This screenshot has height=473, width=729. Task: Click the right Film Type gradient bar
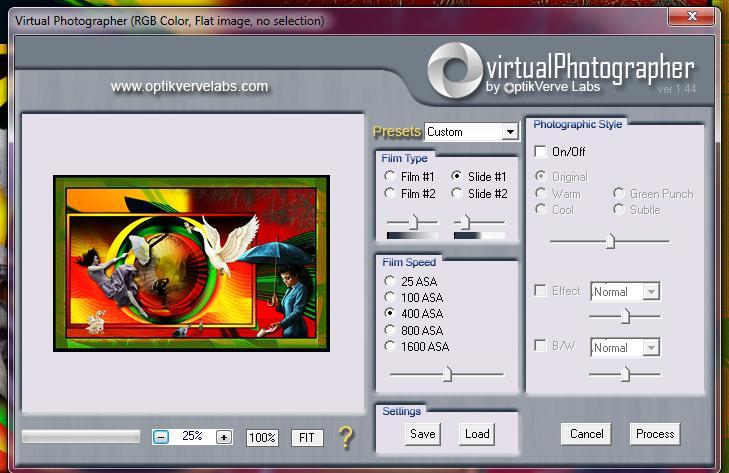coord(479,236)
